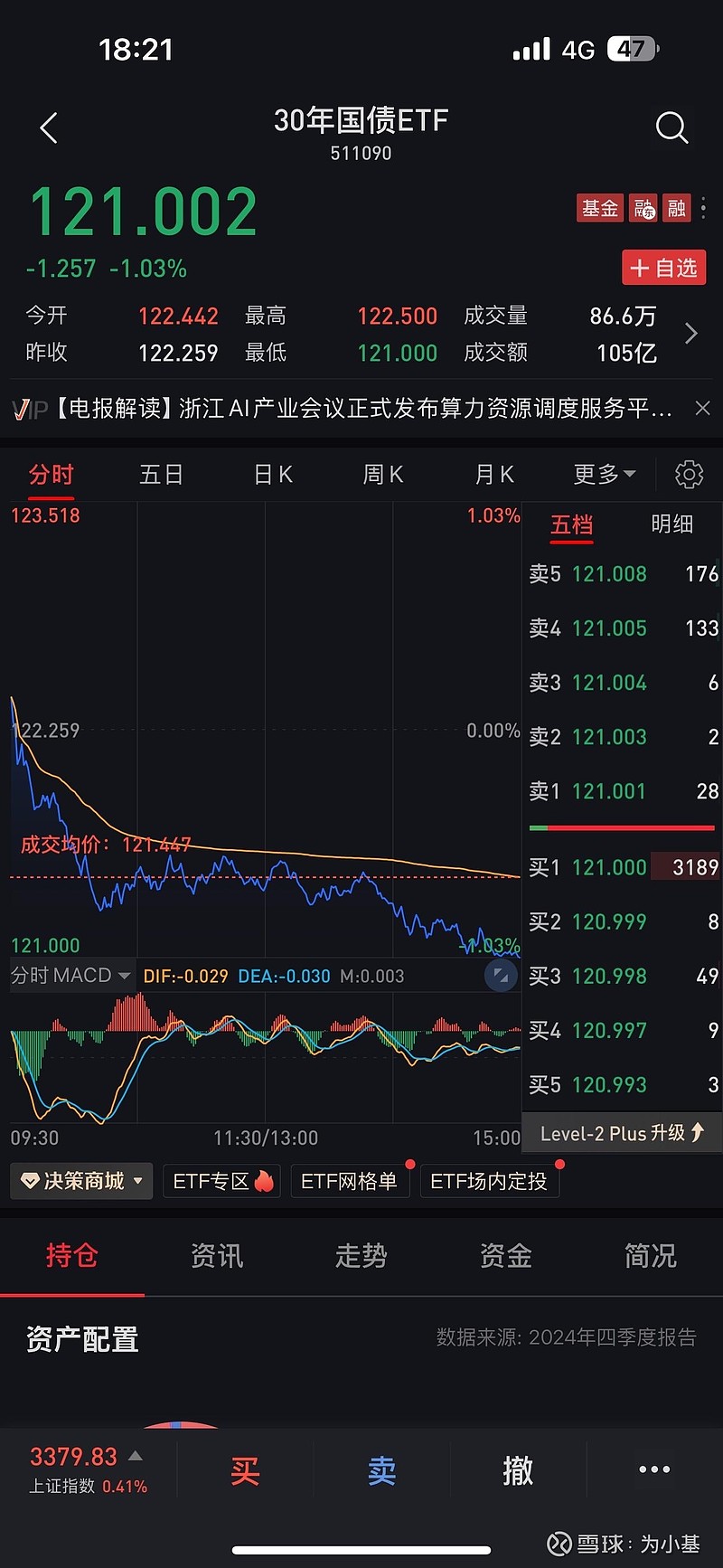Image resolution: width=723 pixels, height=1568 pixels.
Task: Switch to the 日K chart tab
Action: 273,475
